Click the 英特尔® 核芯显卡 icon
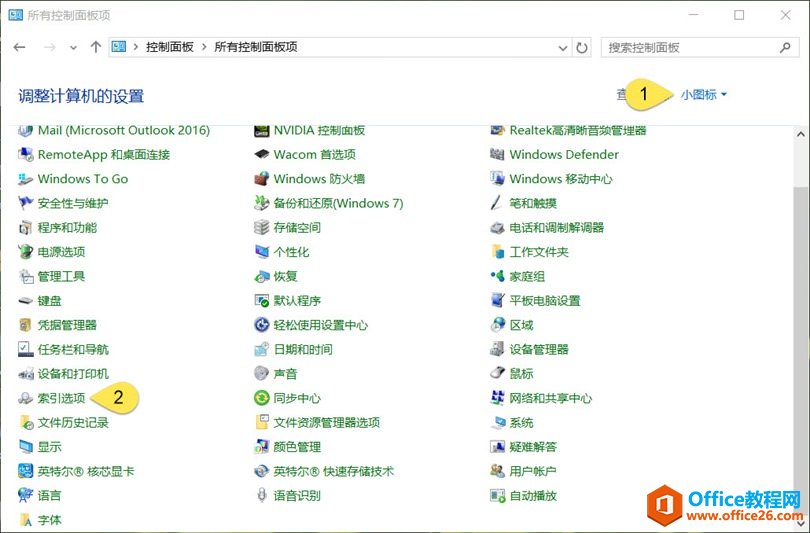 (25, 471)
